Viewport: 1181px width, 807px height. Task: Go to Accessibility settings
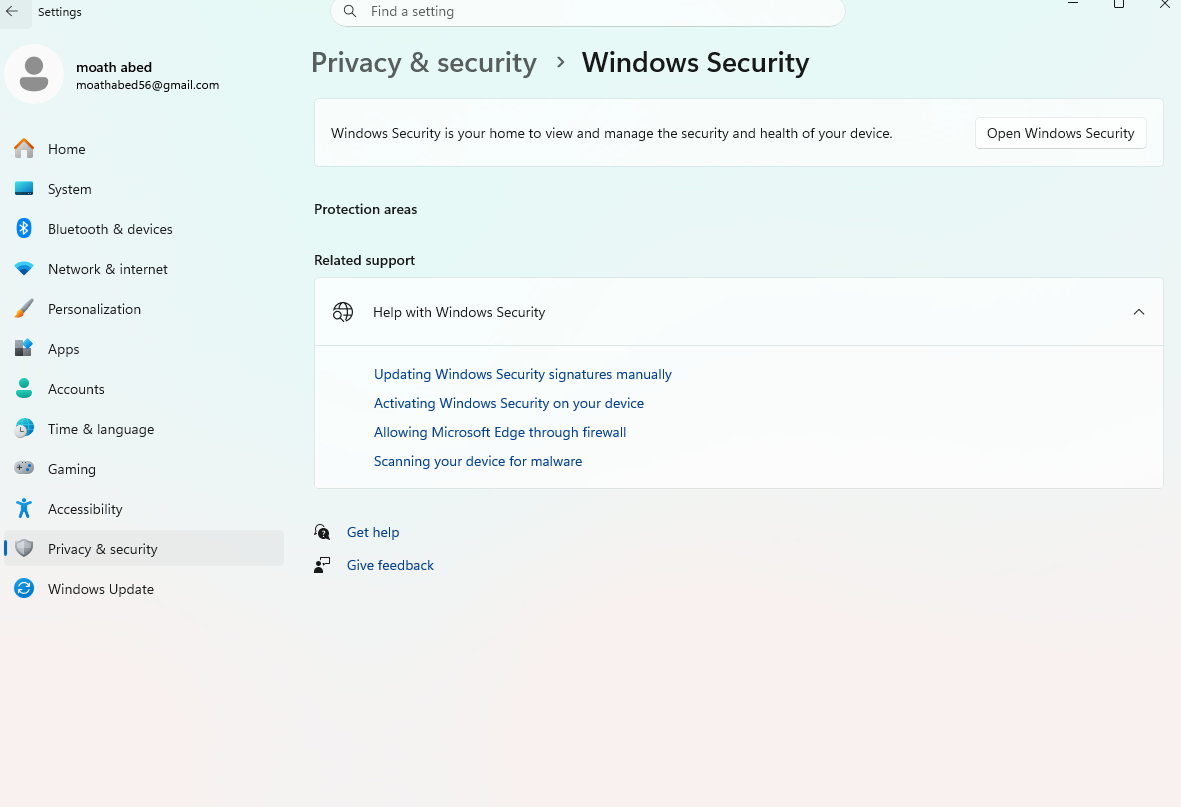click(144, 509)
